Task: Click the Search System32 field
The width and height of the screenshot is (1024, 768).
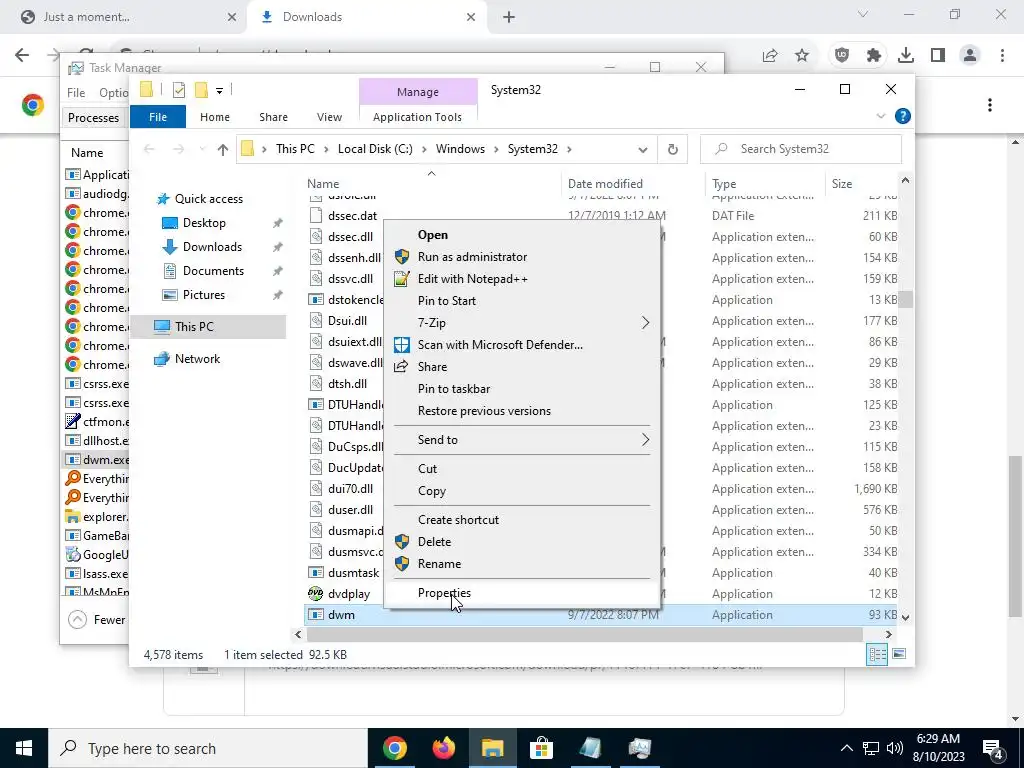Action: [x=801, y=149]
